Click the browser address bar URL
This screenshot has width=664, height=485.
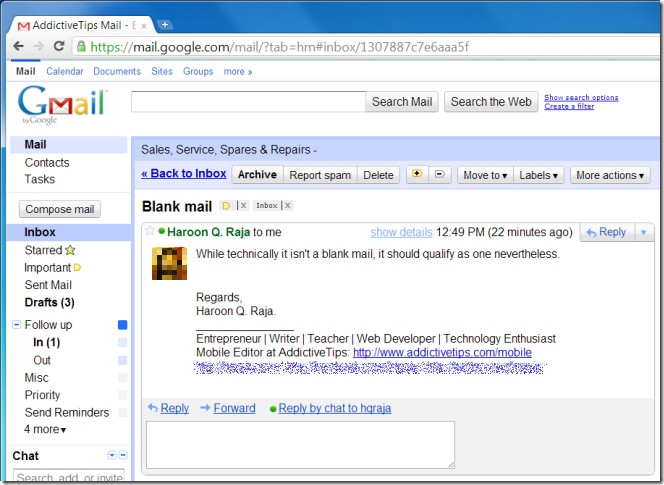tap(279, 47)
